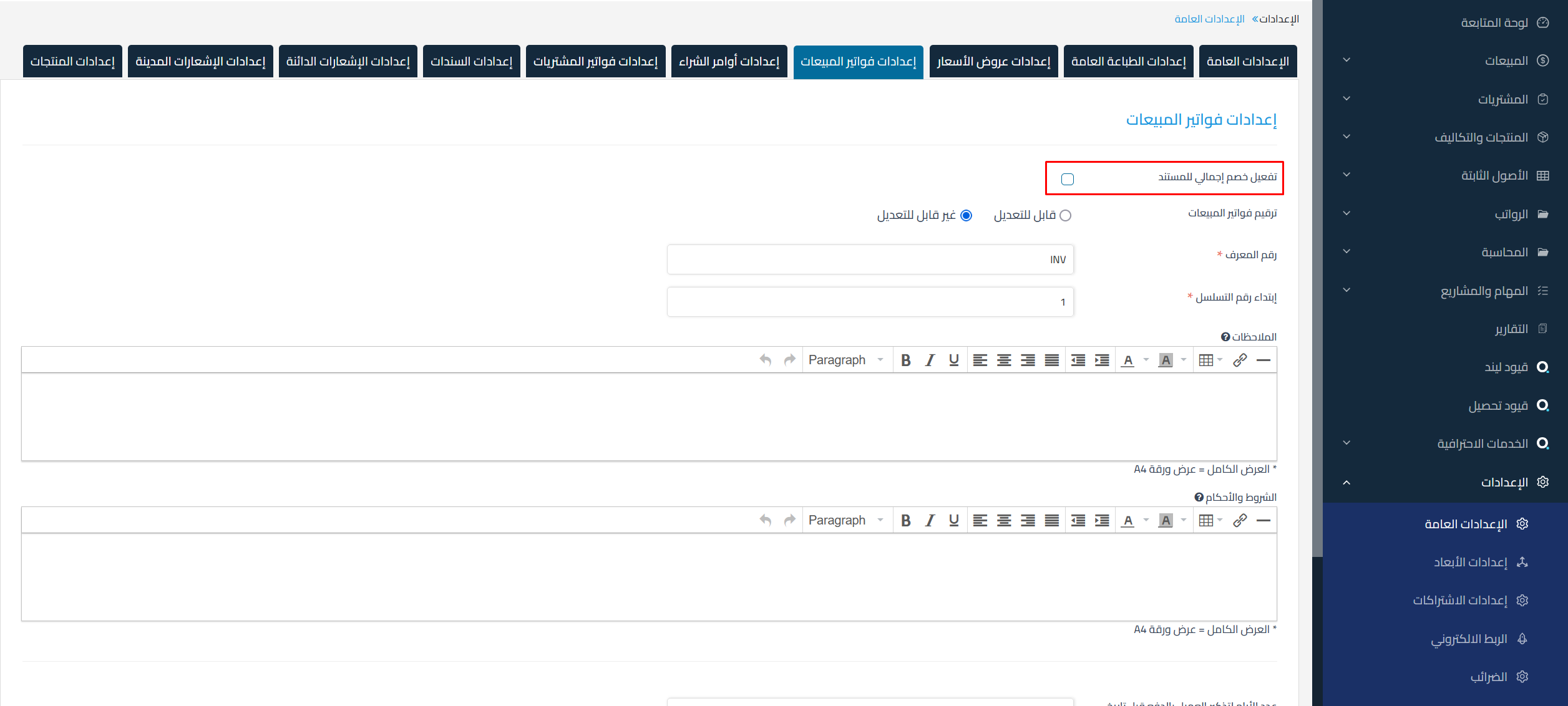Click the الإعدادات العامة breadcrumb link

(1209, 19)
